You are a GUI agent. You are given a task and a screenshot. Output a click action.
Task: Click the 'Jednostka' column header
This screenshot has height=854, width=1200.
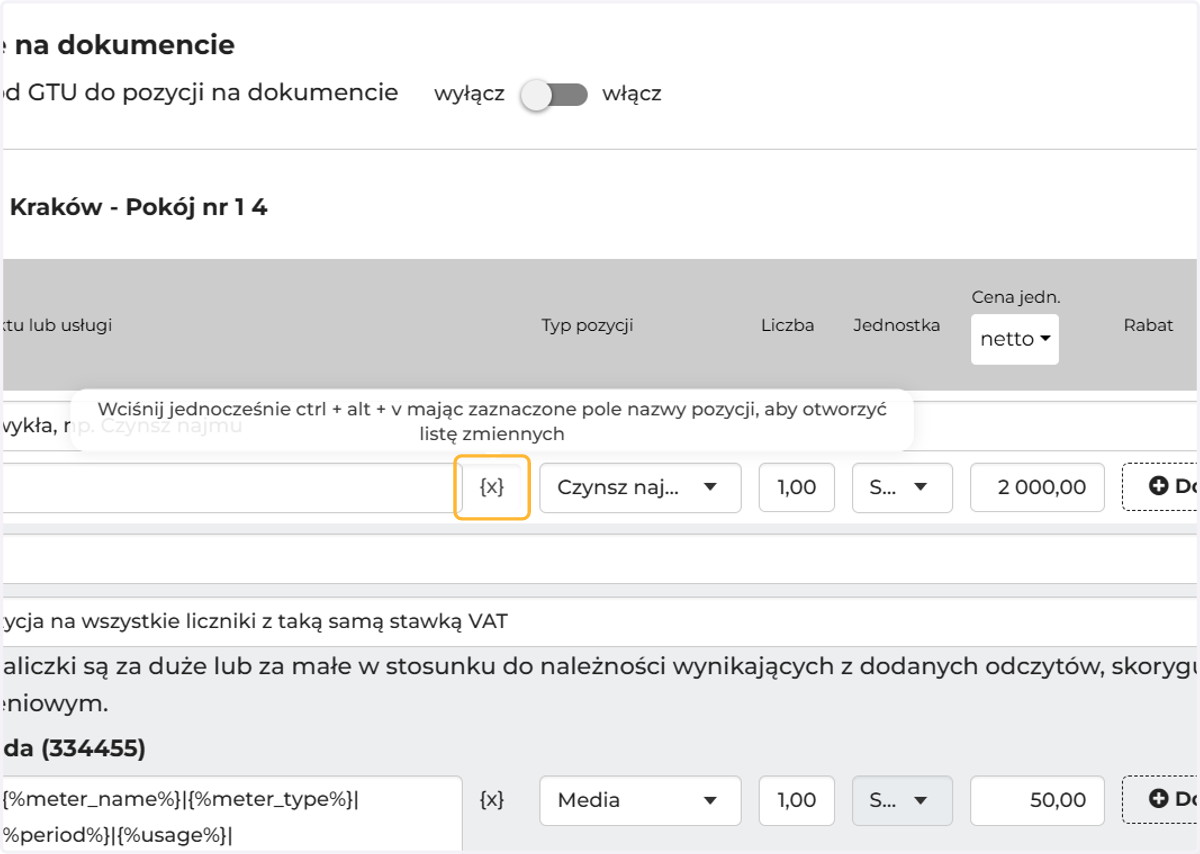896,325
